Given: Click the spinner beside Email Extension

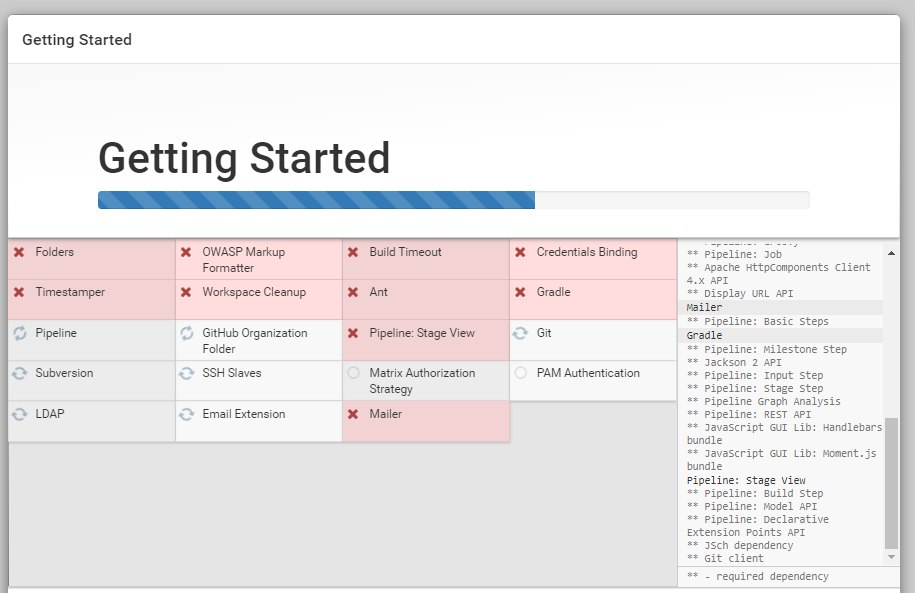Looking at the screenshot, I should [x=187, y=414].
